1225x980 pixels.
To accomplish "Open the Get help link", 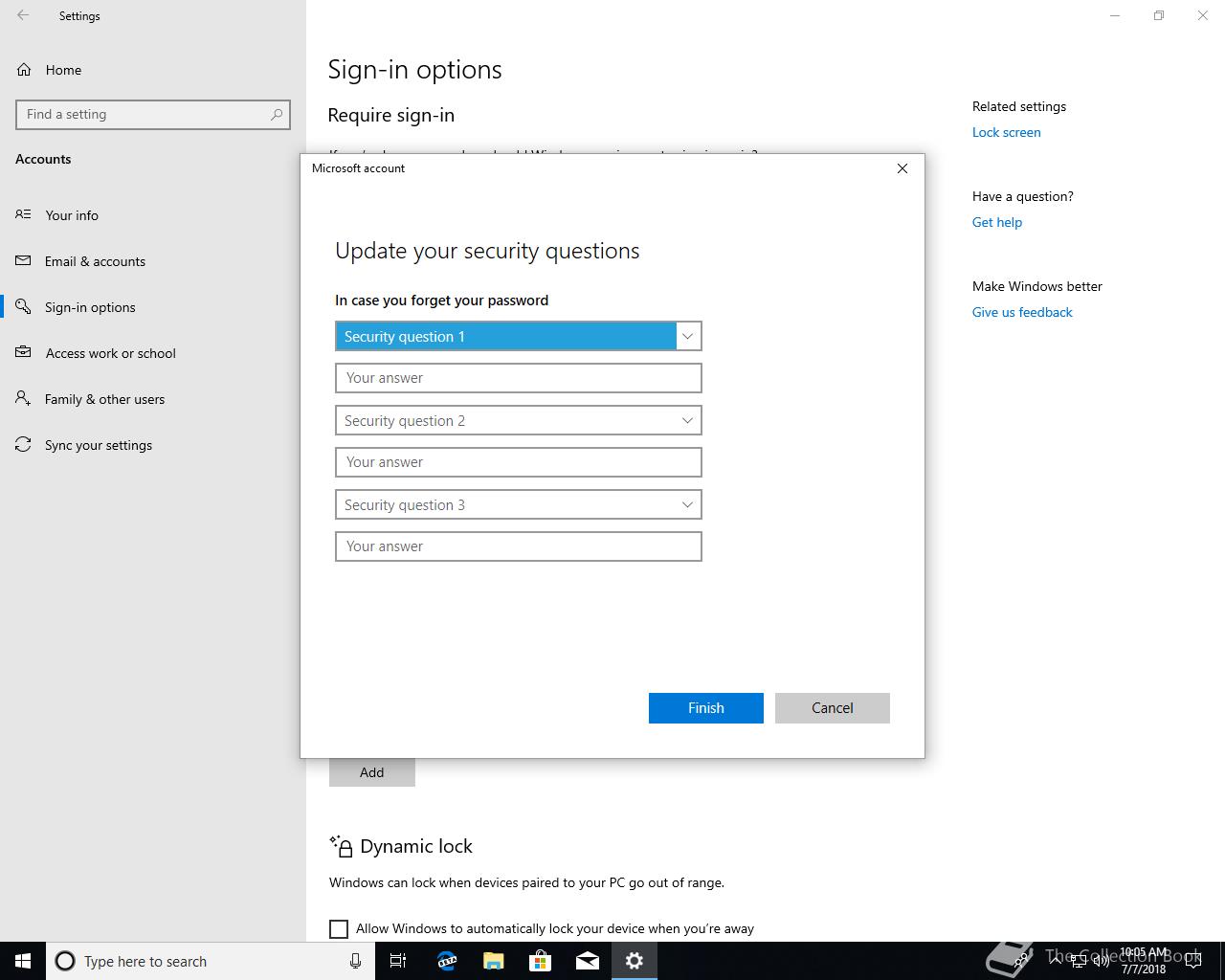I will click(x=997, y=222).
